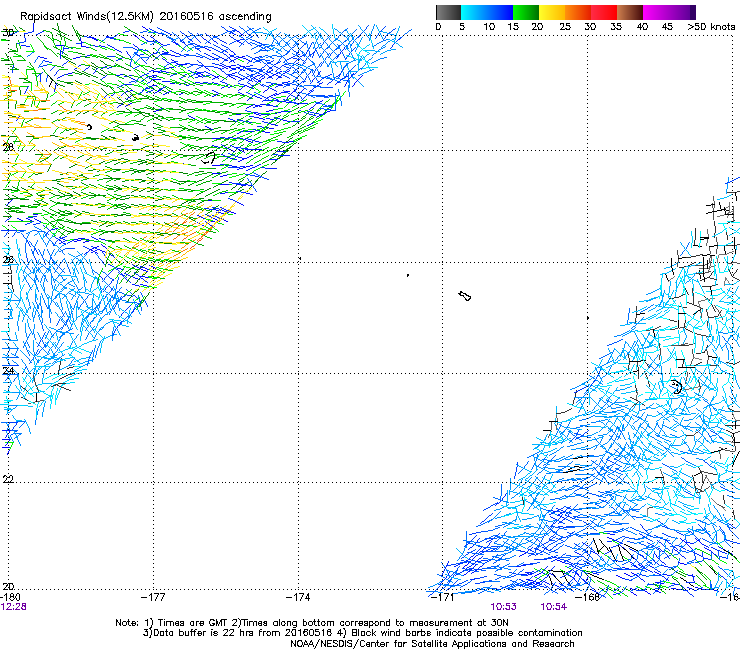Image resolution: width=740 pixels, height=650 pixels.
Task: Click the magenta-purple 40-50 knots legend segment
Action: point(670,12)
